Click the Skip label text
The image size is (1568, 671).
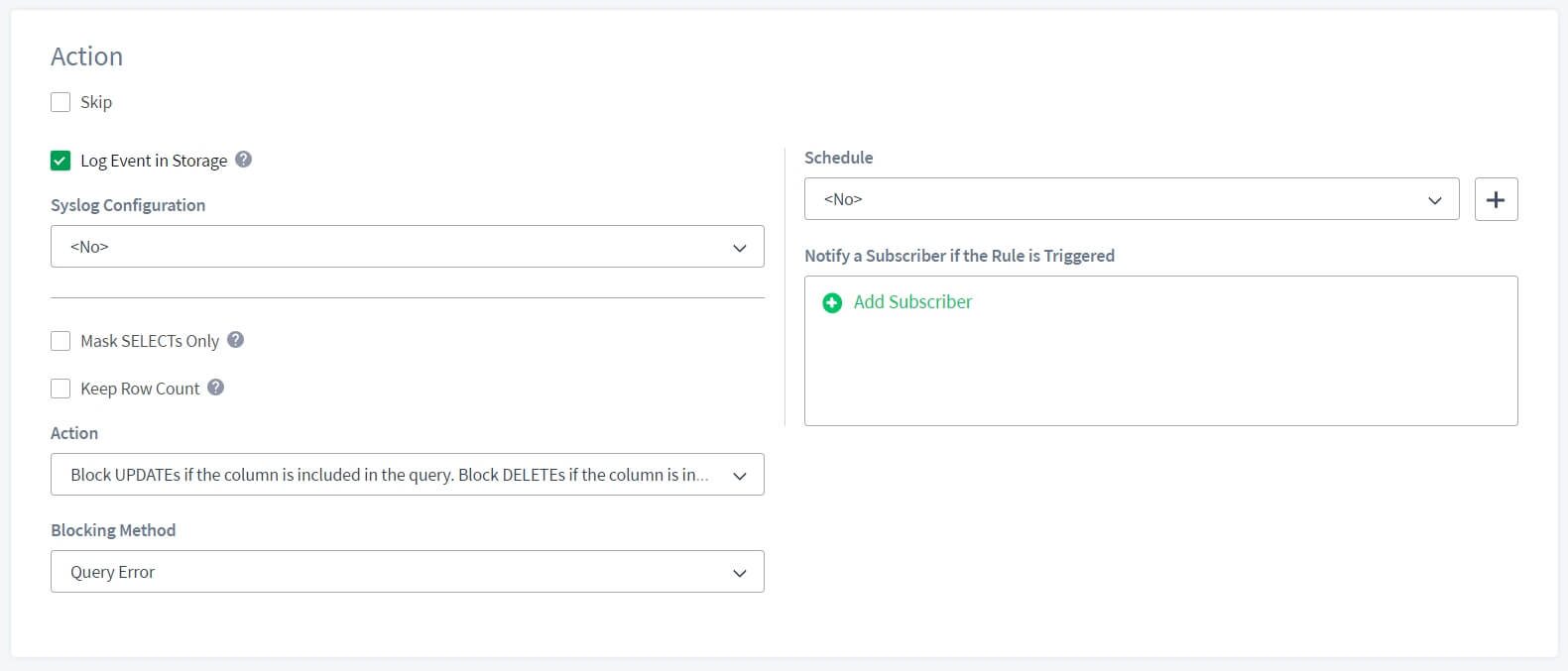click(x=96, y=102)
